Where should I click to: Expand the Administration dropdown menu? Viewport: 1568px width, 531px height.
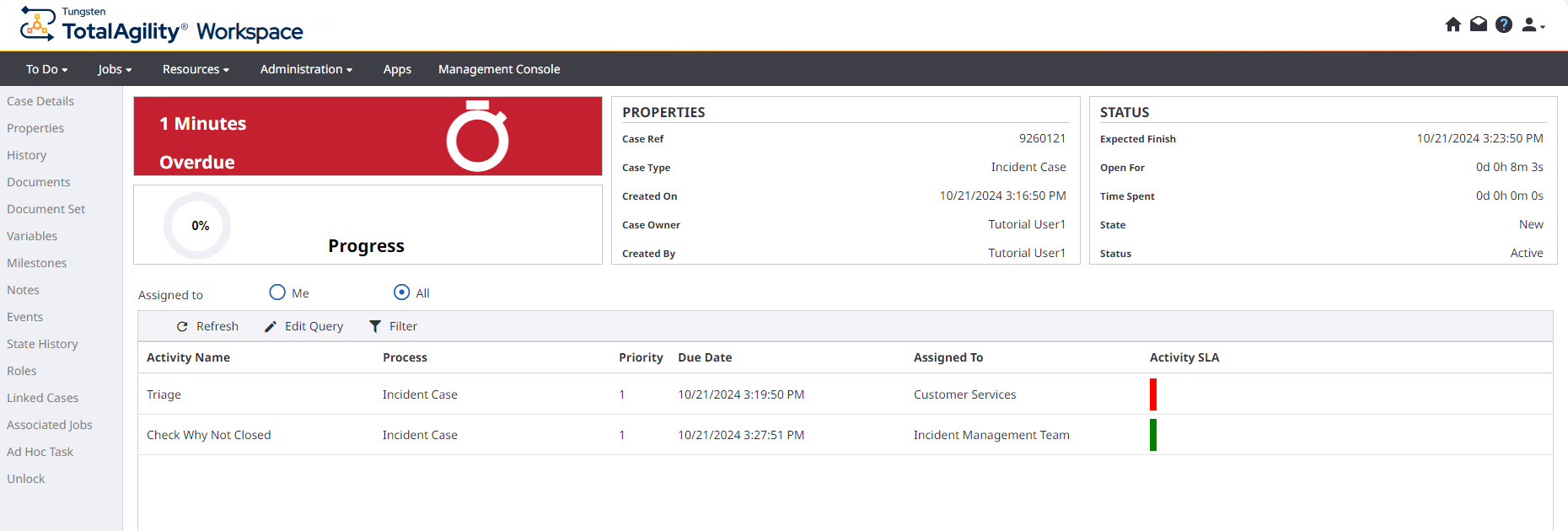point(306,69)
